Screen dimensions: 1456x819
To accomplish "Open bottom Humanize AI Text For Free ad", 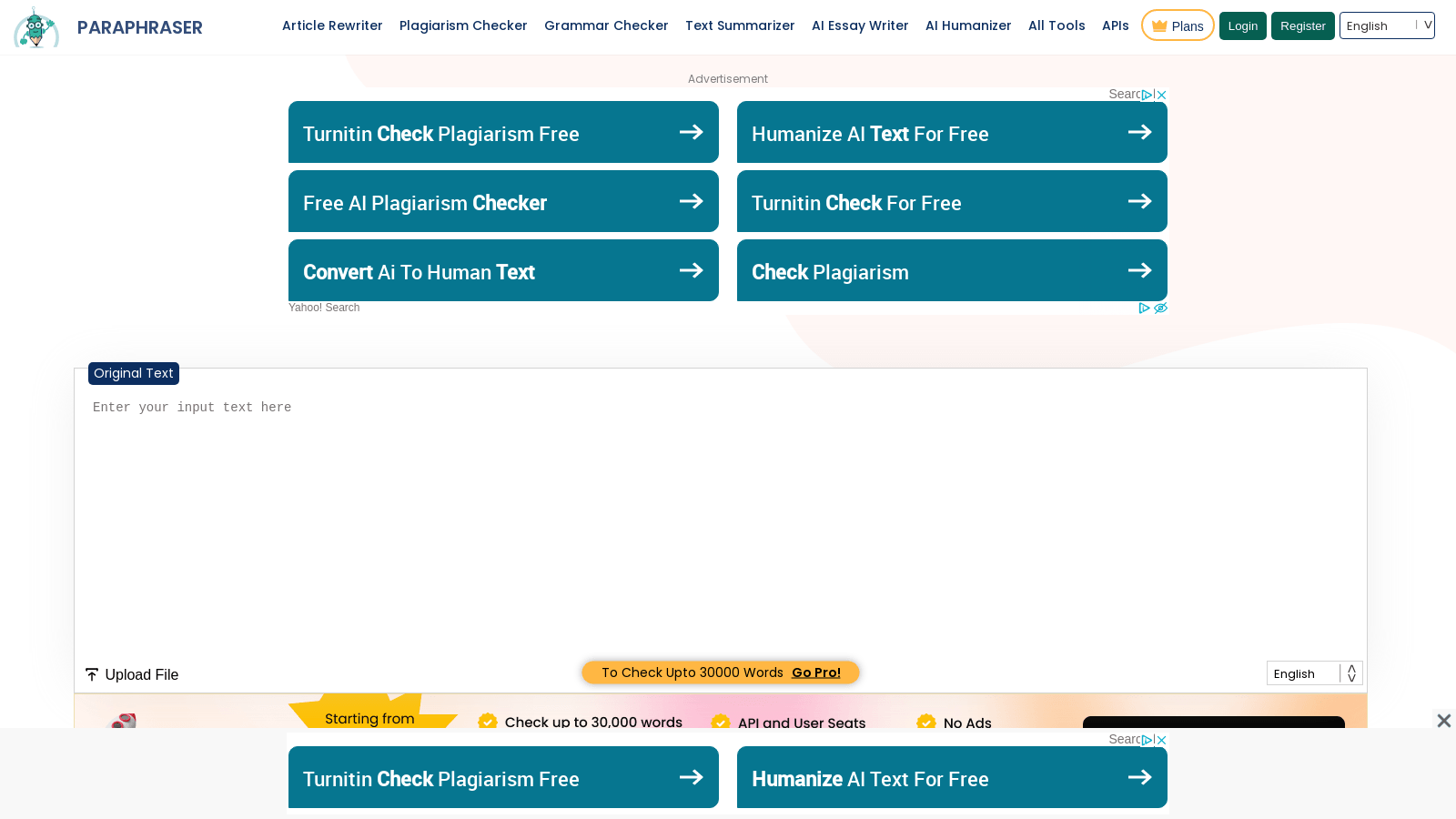I will tap(952, 777).
